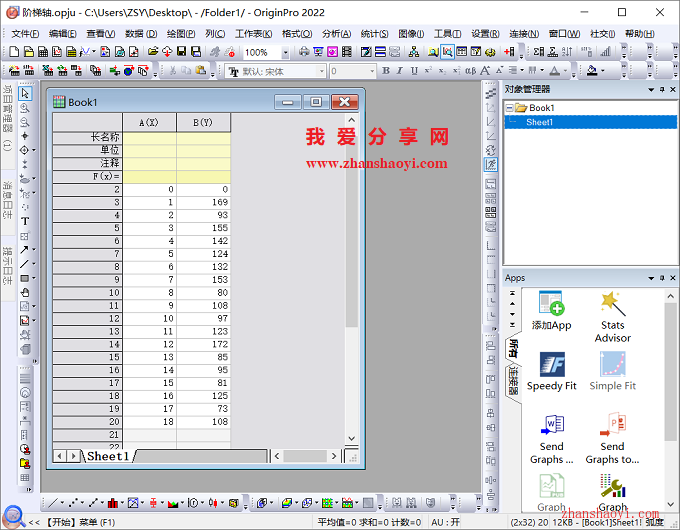Collapse the Book1 tree node
This screenshot has width=680, height=530.
[510, 108]
